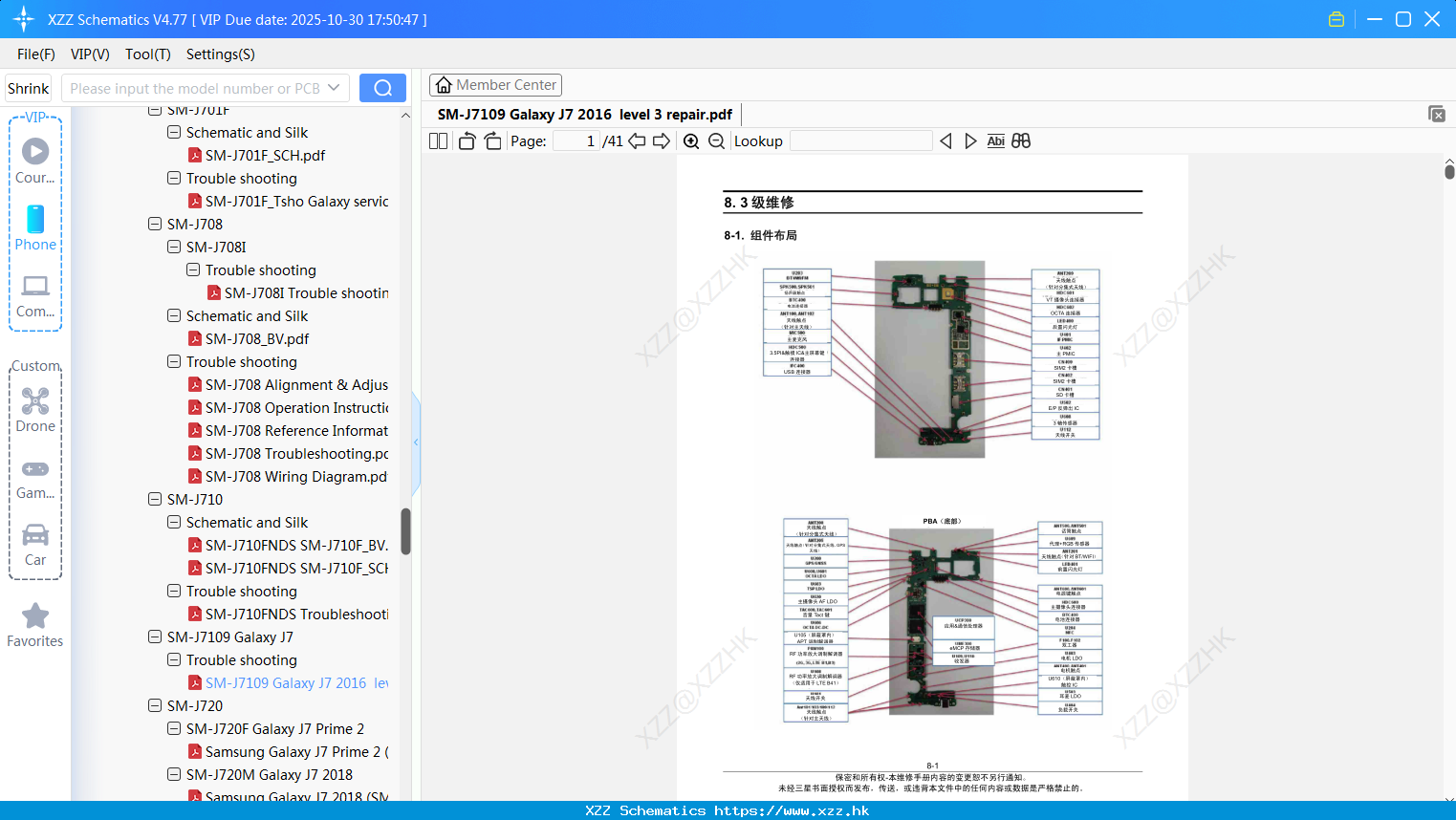Rotate the page clockwise
Screen dimensions: 1456x820
(492, 141)
